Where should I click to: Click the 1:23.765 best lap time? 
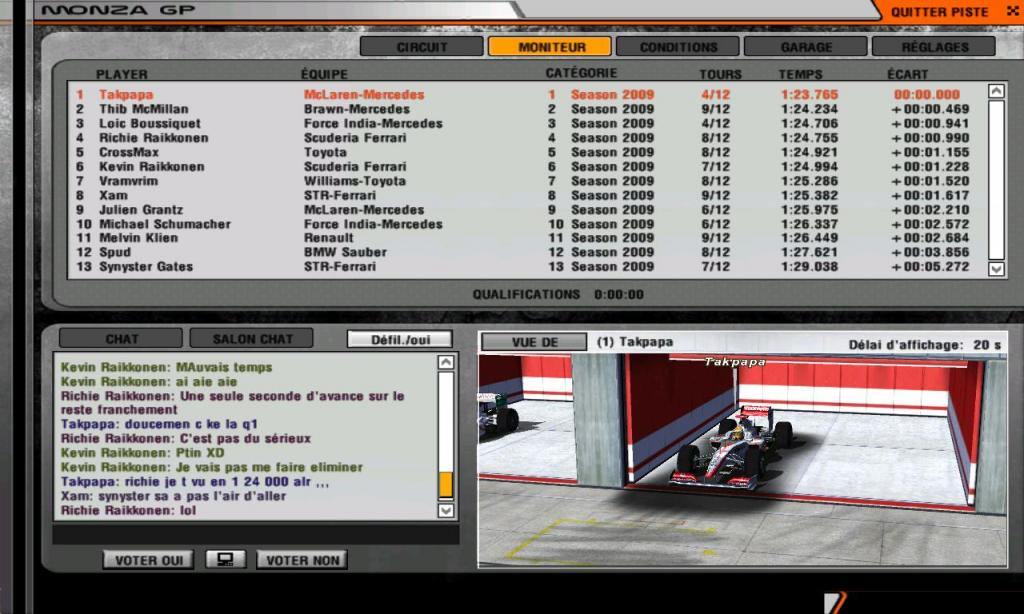809,95
